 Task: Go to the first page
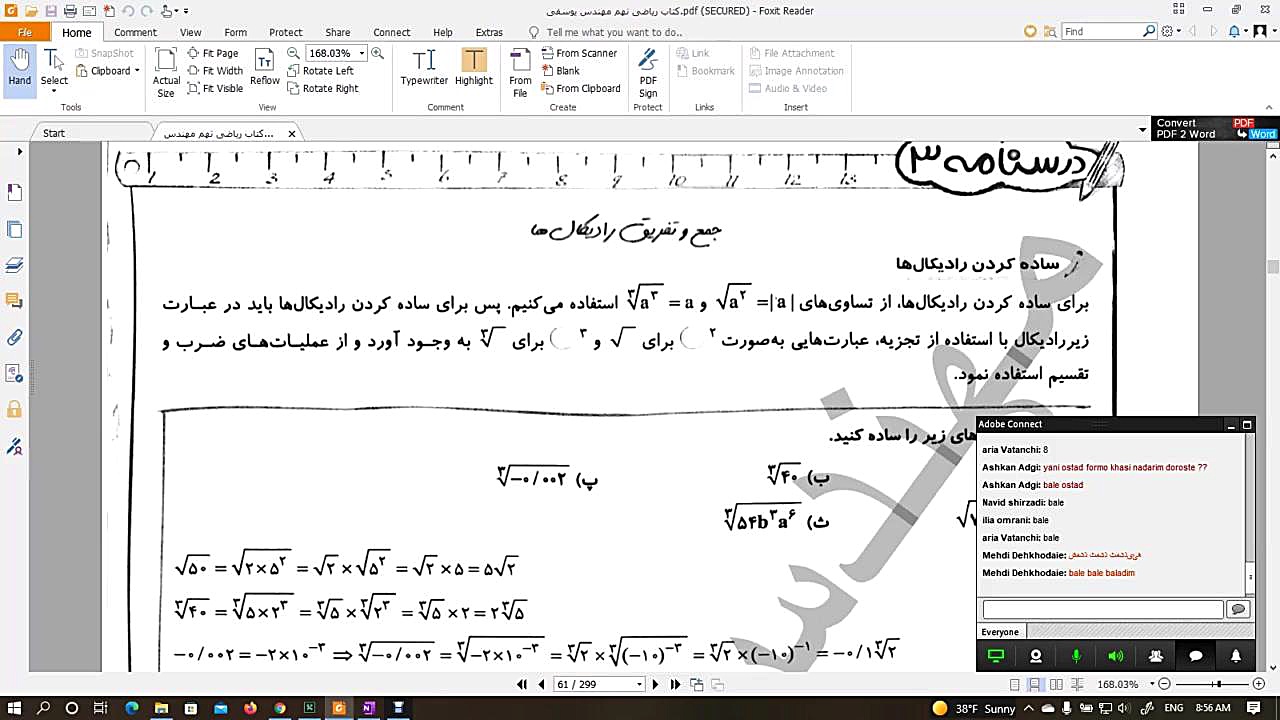522,685
